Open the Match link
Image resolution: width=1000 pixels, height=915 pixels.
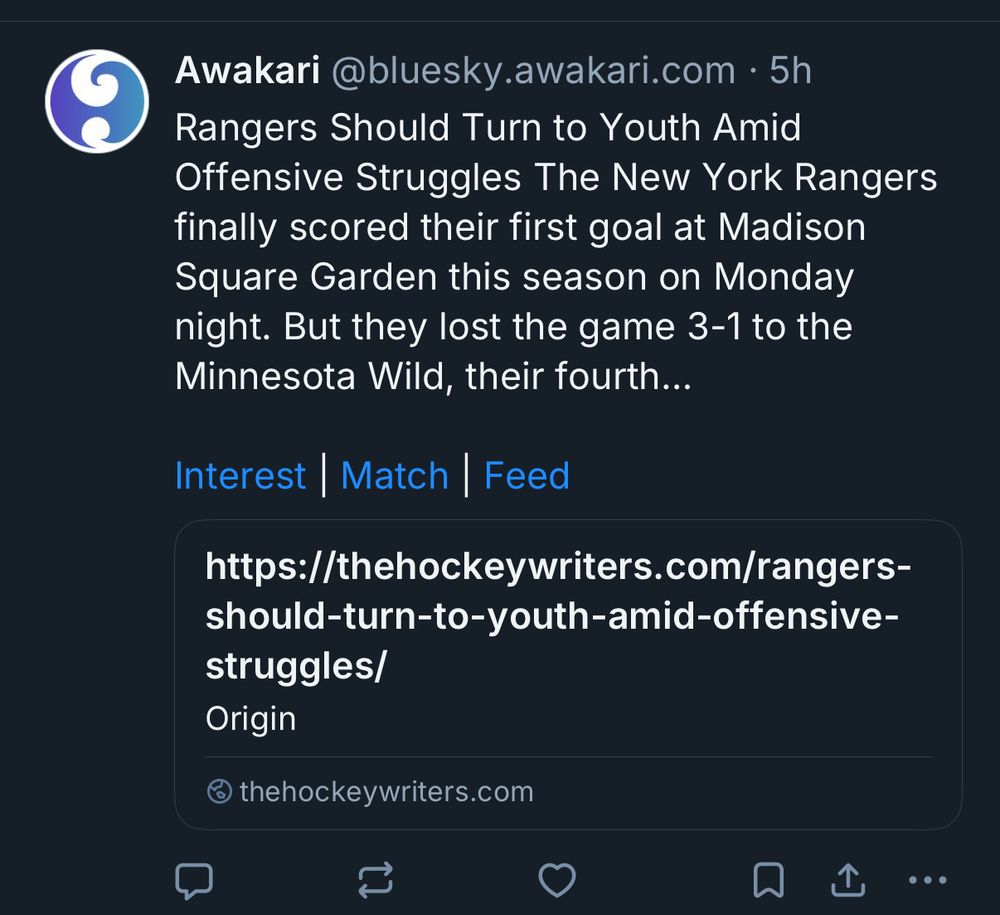(x=394, y=476)
